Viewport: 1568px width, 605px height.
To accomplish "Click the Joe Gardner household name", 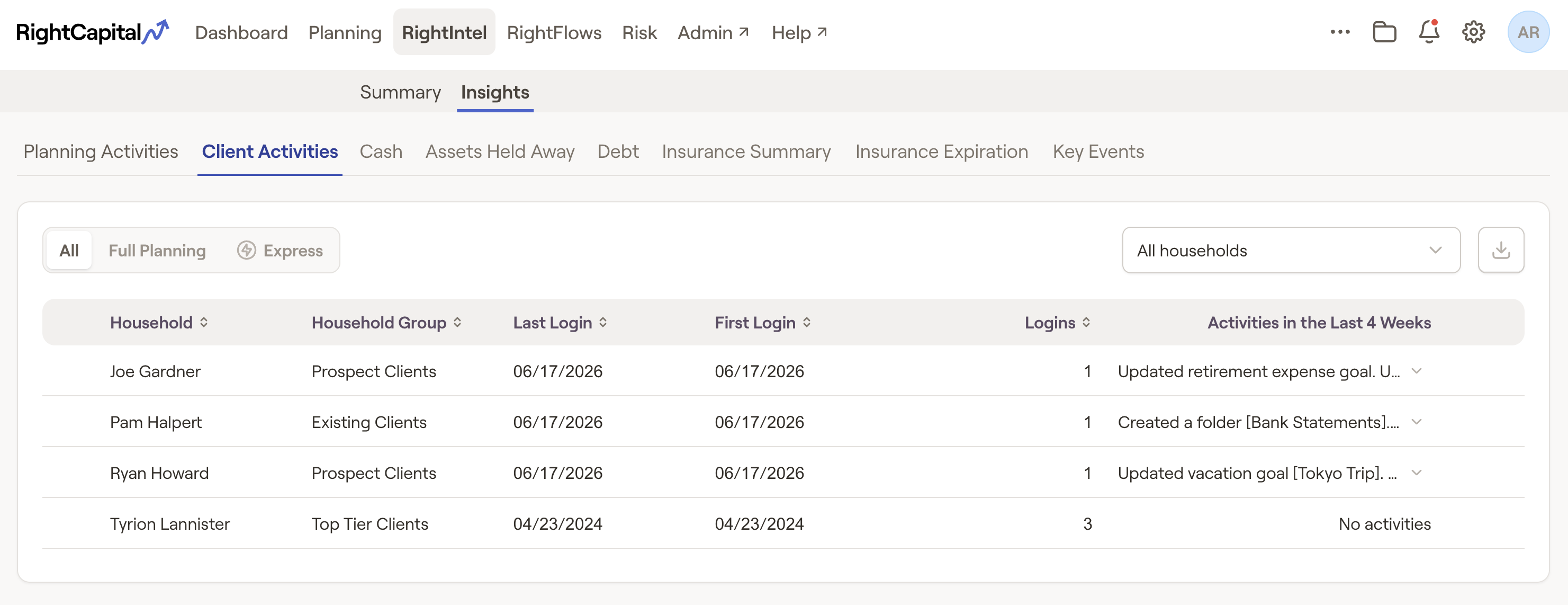I will [x=155, y=371].
